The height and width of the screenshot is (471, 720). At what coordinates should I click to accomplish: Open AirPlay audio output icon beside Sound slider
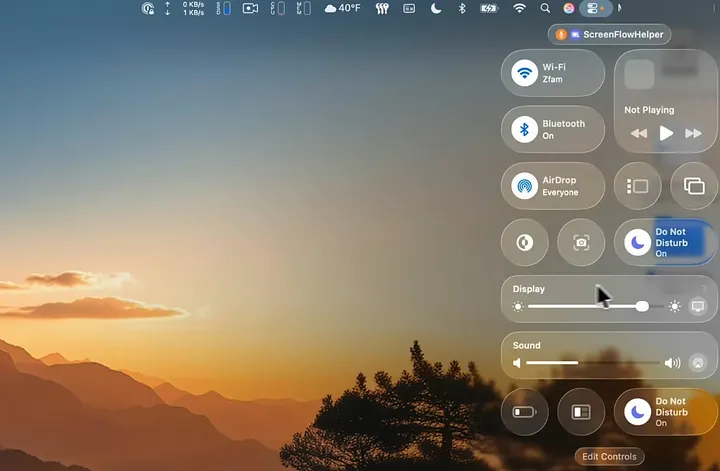pos(698,363)
